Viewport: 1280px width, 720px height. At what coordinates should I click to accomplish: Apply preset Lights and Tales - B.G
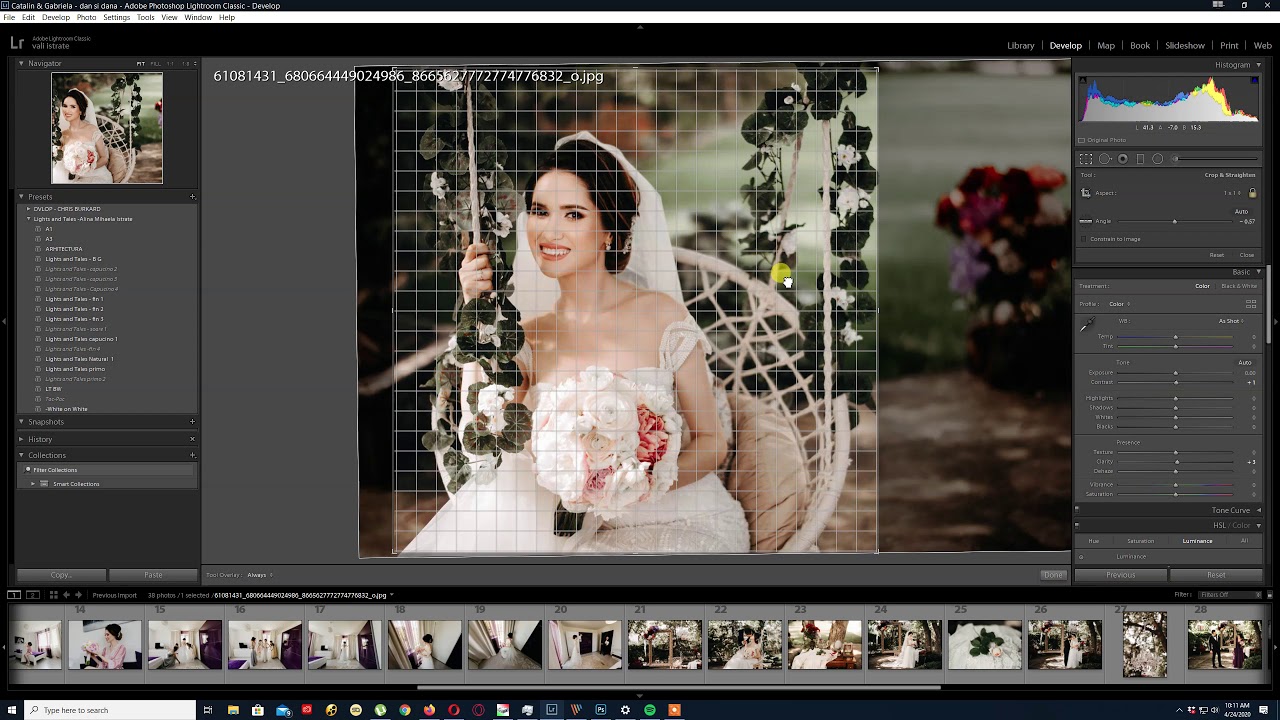tap(73, 259)
